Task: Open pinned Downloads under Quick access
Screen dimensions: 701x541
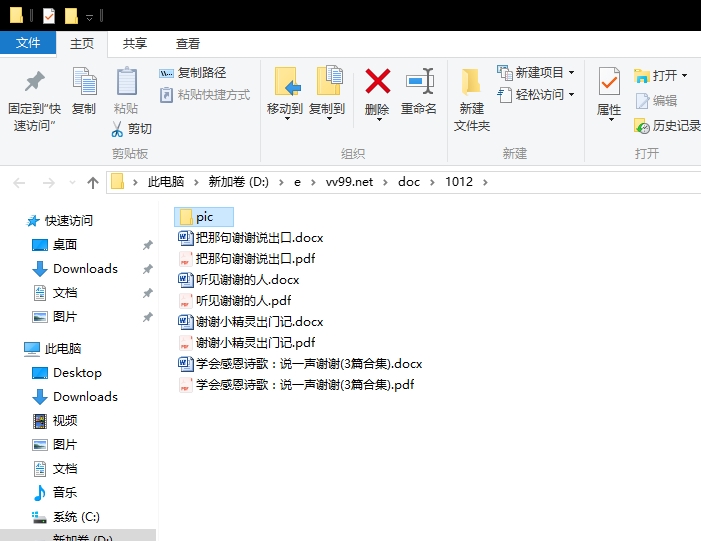Action: [75, 269]
